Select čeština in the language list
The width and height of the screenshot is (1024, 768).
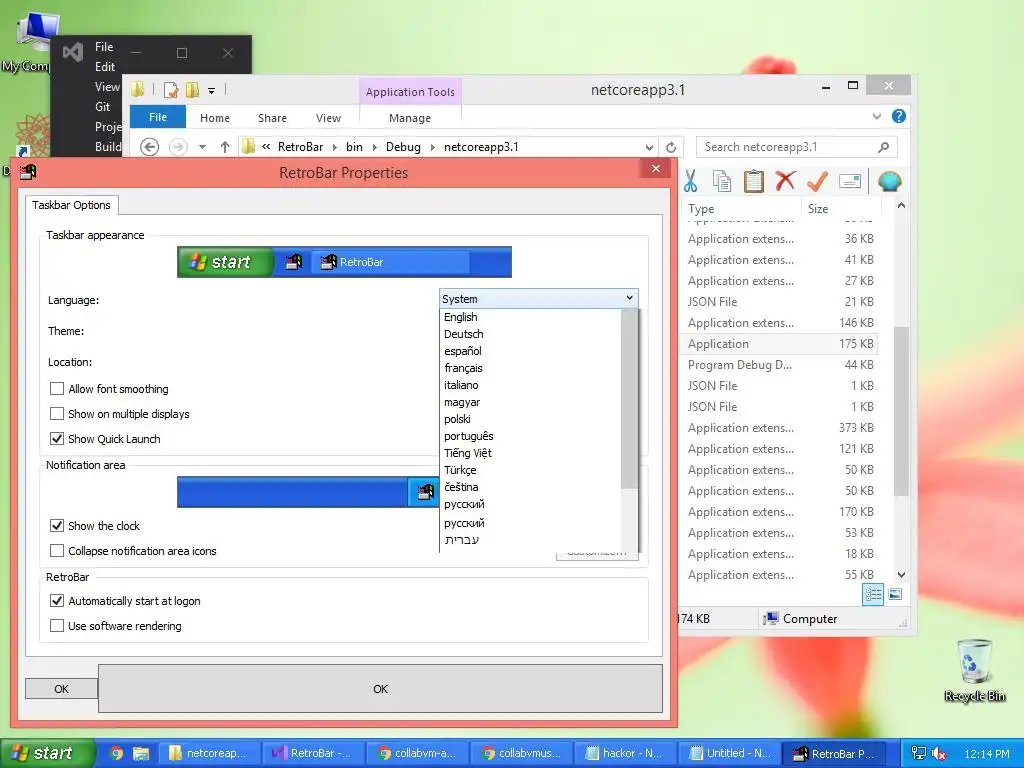pos(532,487)
